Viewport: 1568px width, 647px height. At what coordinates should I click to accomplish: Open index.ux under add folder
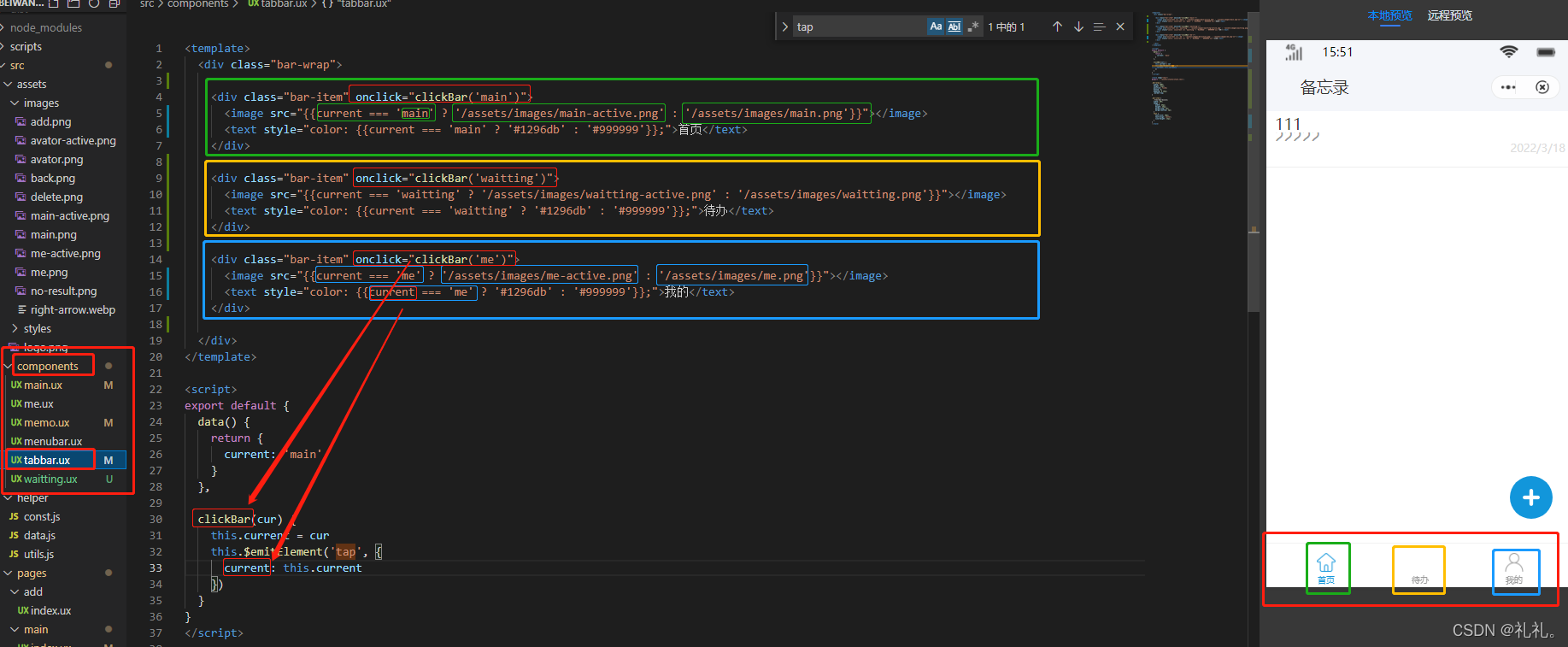pyautogui.click(x=50, y=610)
